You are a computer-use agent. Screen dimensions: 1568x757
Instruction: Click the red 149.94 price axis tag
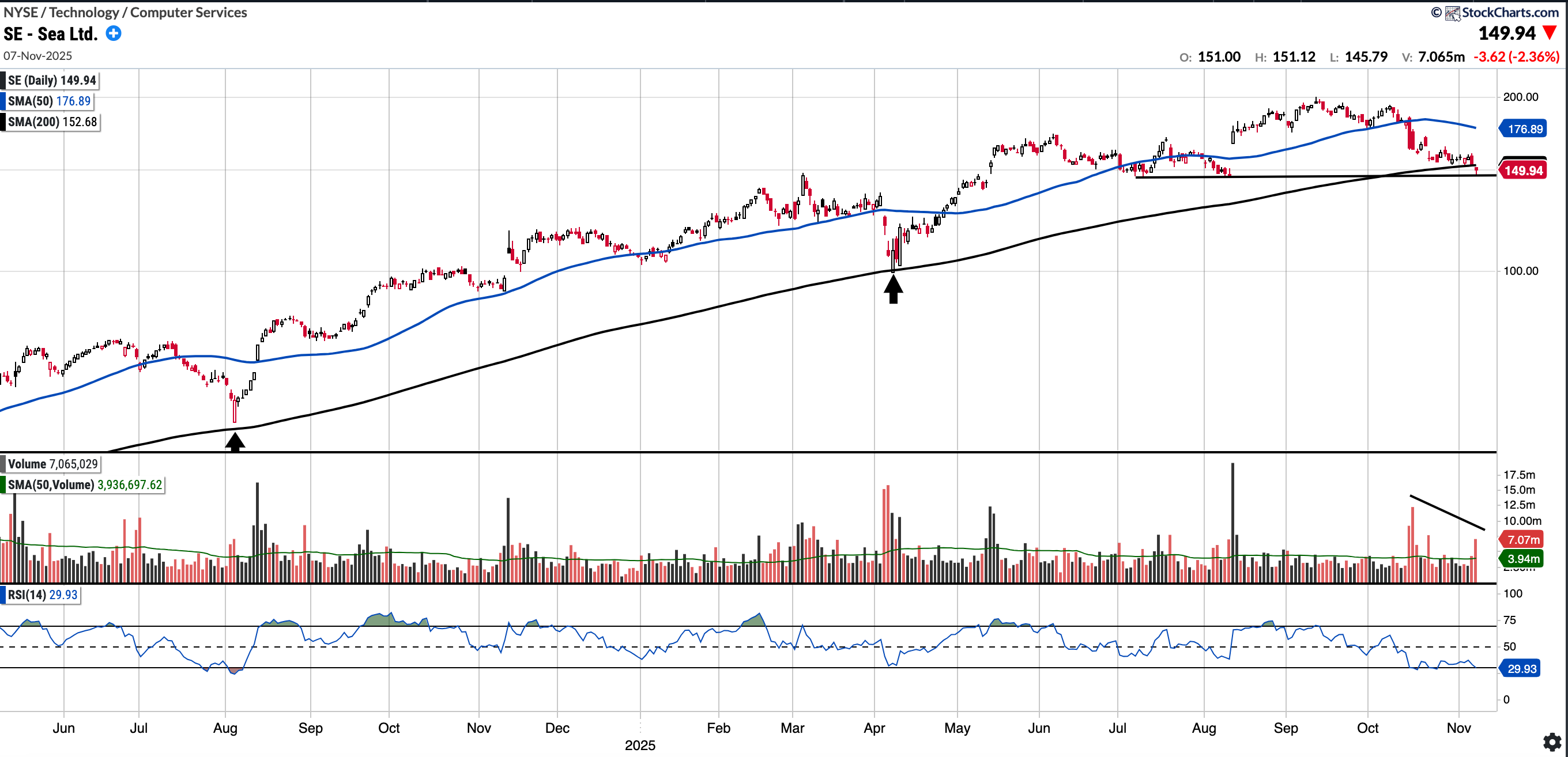(1524, 171)
